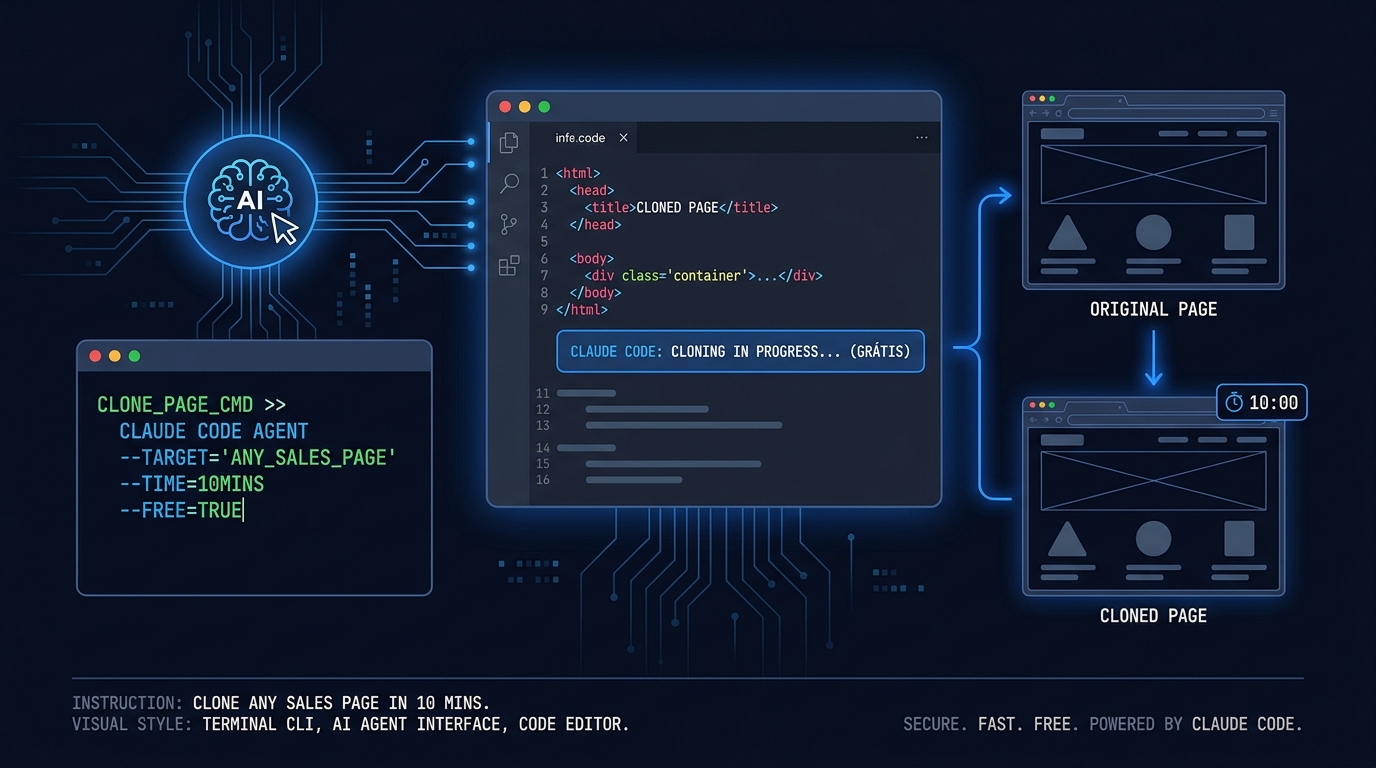
Task: Focus the Cloned Page browser address bar
Action: (x=1166, y=420)
